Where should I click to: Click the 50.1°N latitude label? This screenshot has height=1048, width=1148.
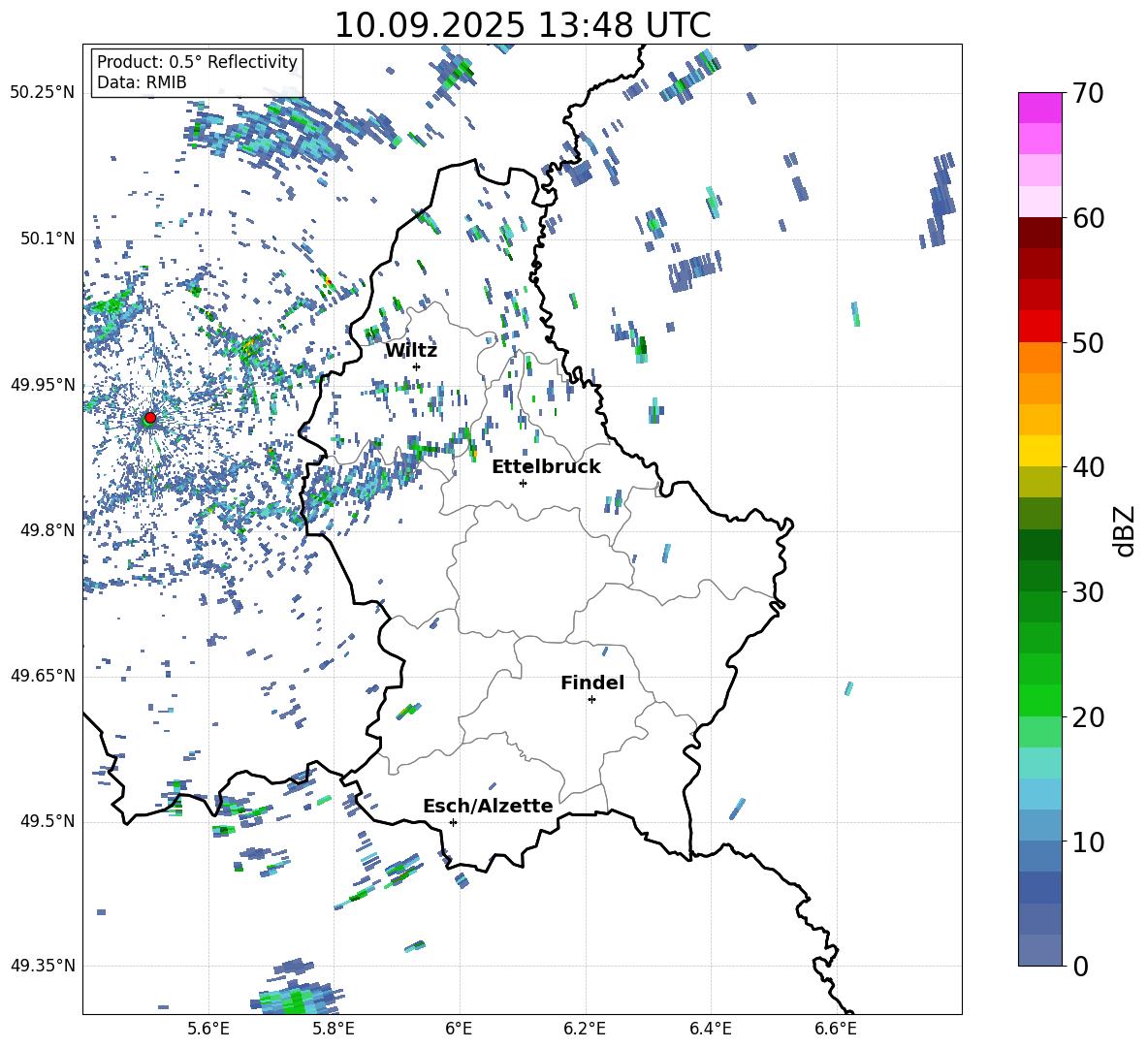click(47, 238)
